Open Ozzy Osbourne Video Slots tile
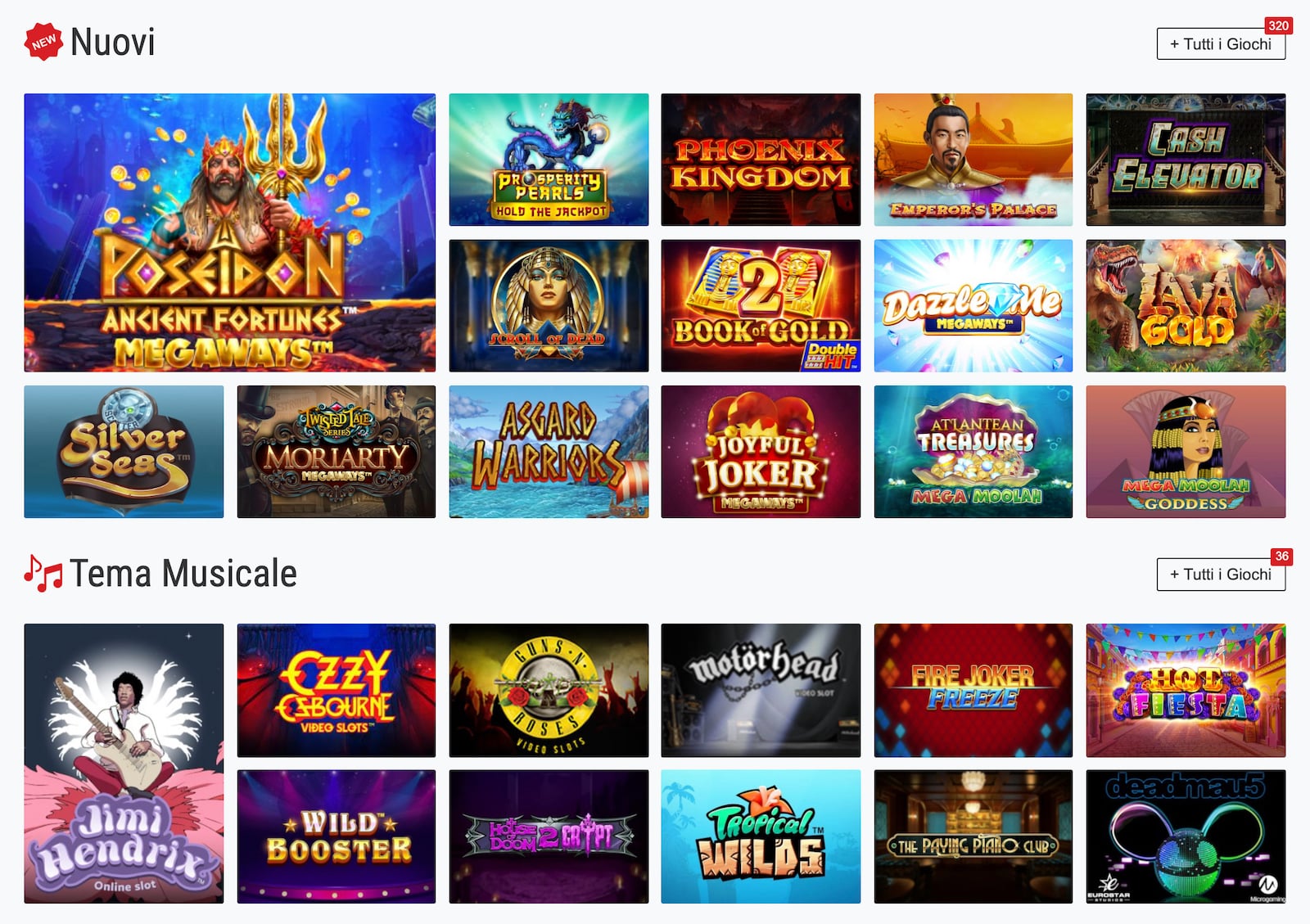 point(337,690)
